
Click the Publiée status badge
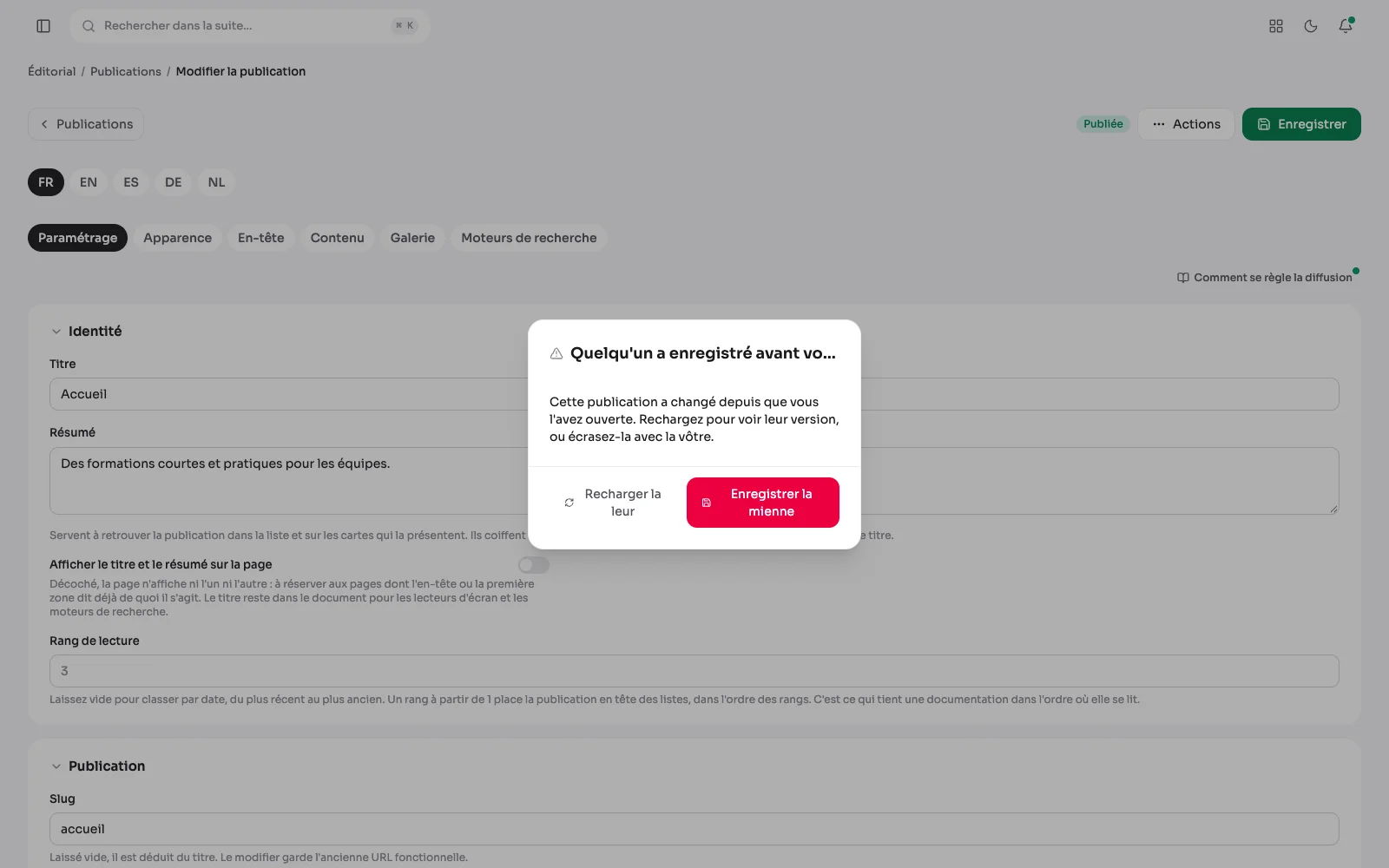pos(1103,124)
